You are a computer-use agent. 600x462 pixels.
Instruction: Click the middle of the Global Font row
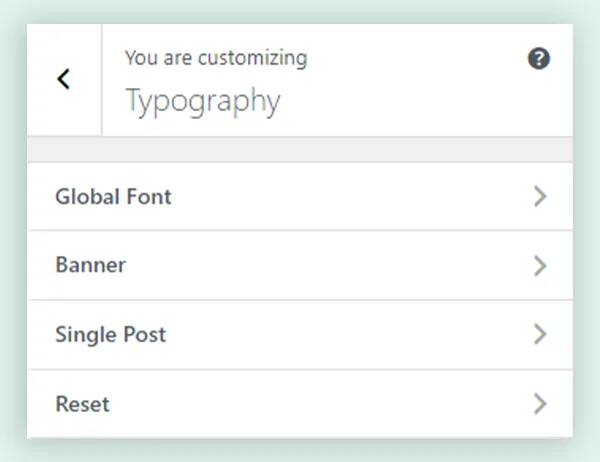click(x=300, y=197)
